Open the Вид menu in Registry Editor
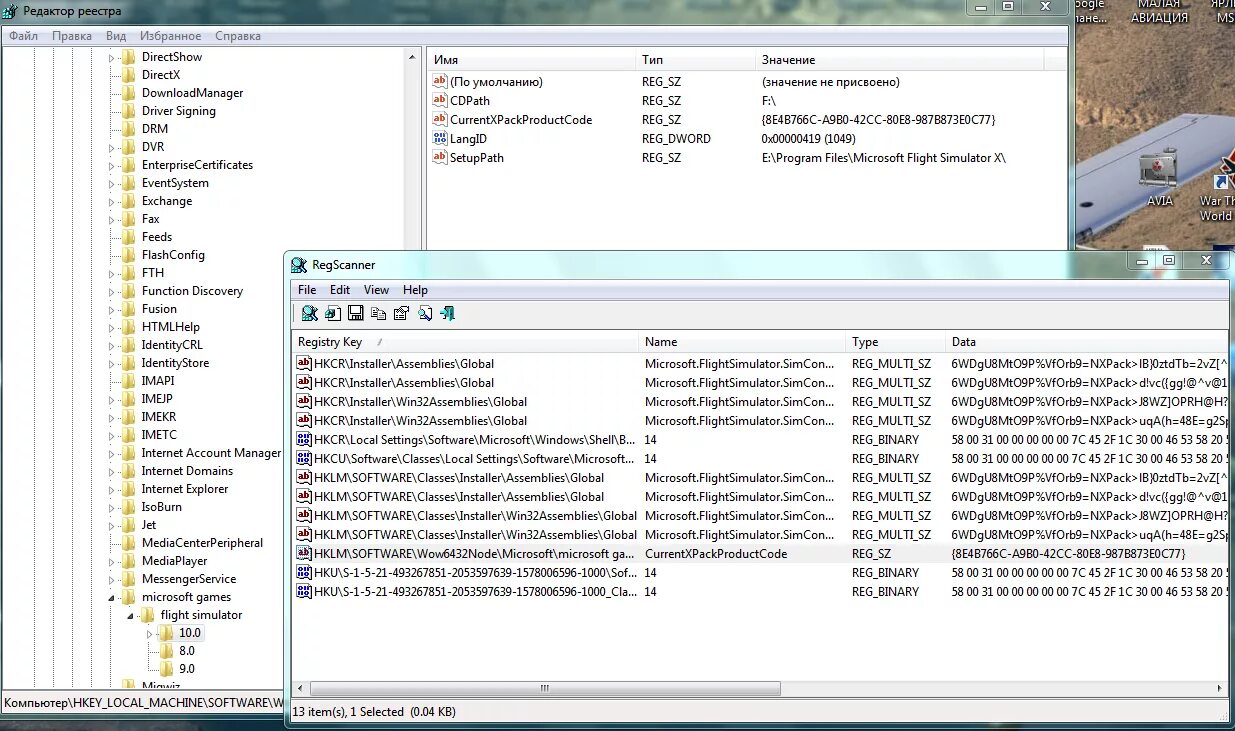The height and width of the screenshot is (731, 1235). pos(116,36)
